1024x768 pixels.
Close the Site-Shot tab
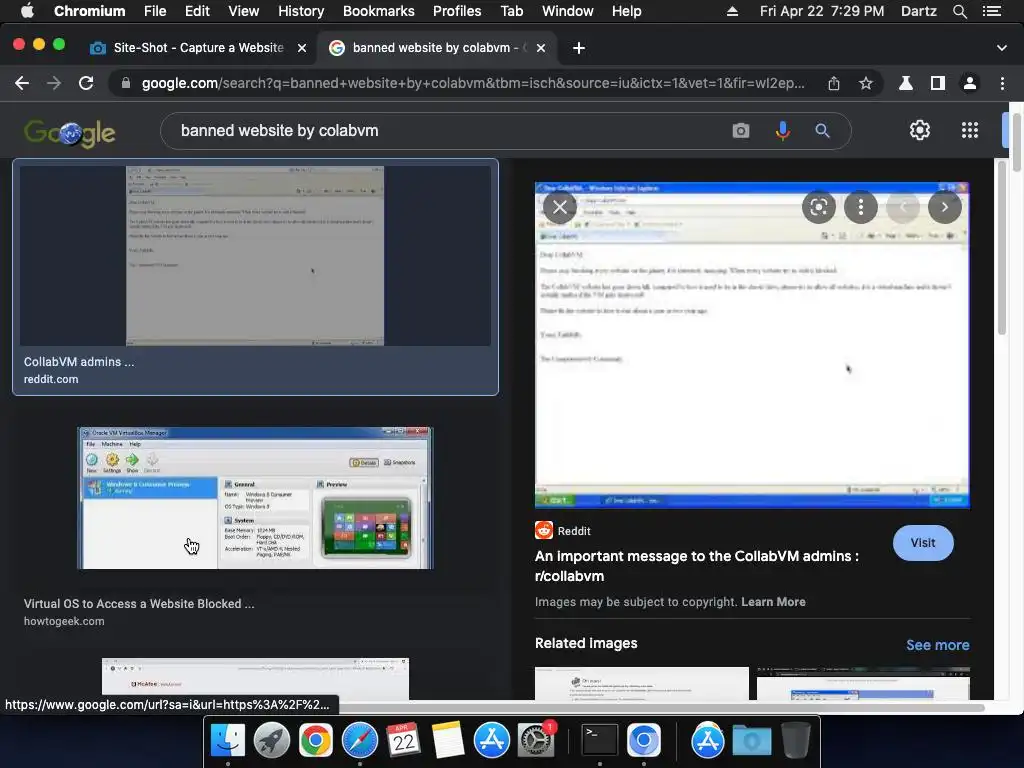click(x=302, y=48)
